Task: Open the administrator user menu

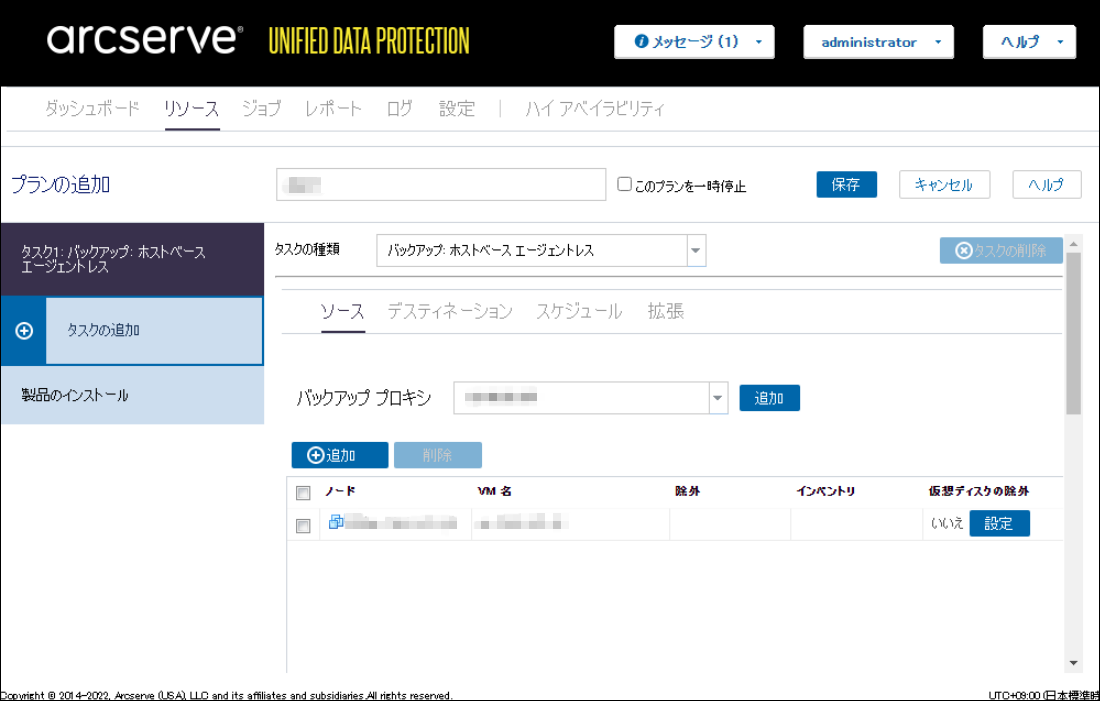Action: (x=878, y=42)
